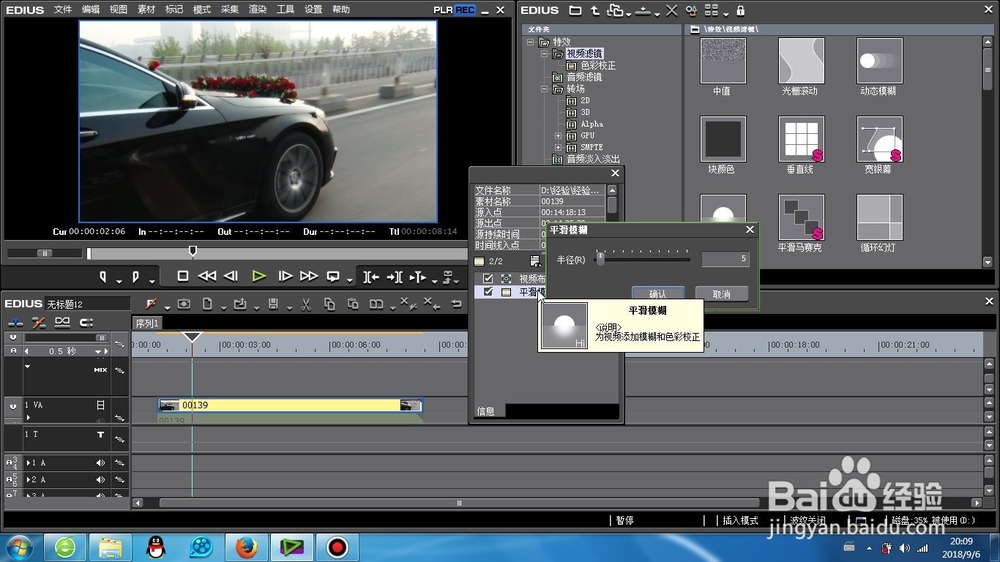Screen dimensions: 1000x562
Task: Open the 文件 menu
Action: point(62,10)
